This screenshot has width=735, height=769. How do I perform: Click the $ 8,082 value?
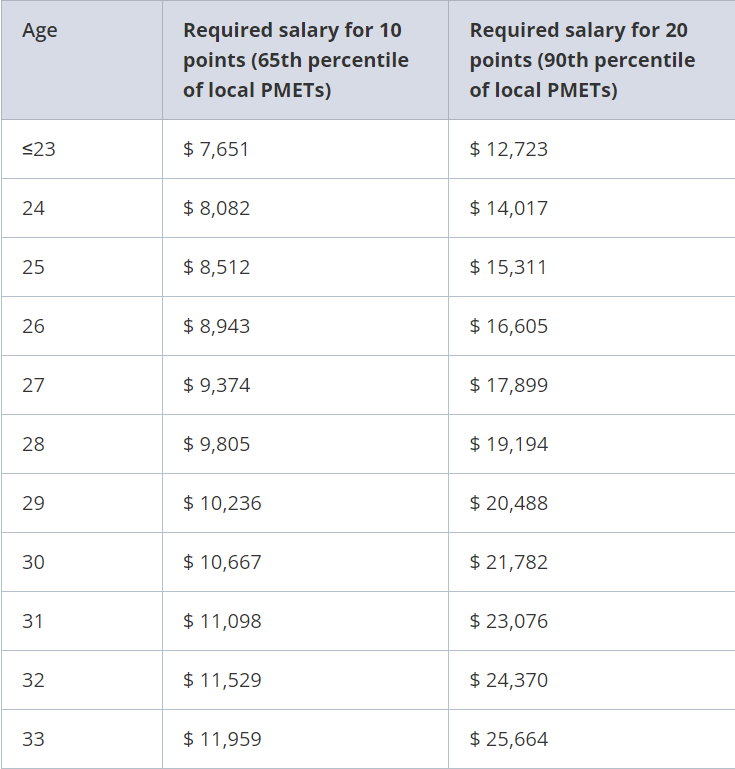click(216, 208)
